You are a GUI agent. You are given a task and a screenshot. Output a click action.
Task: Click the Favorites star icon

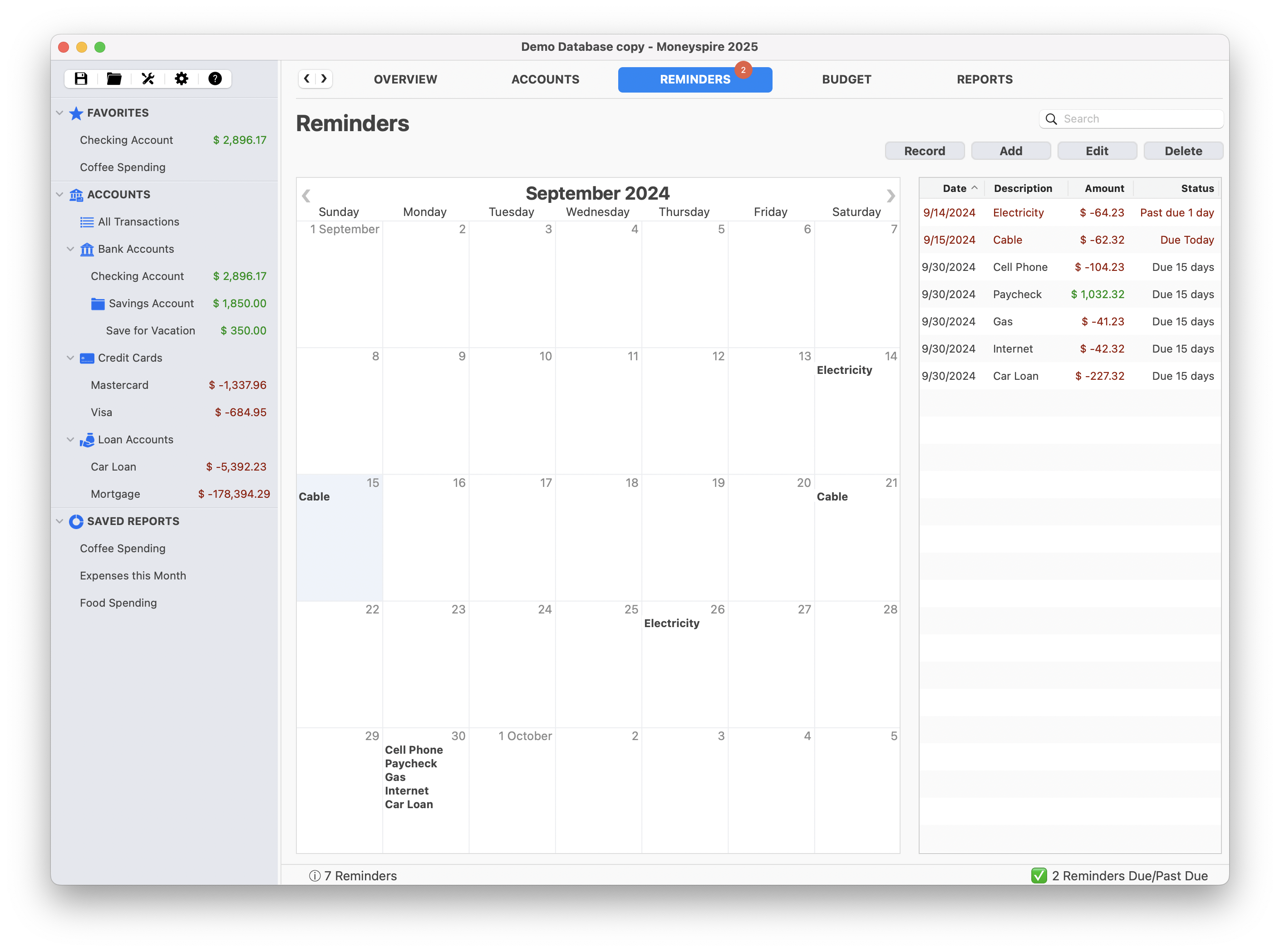(76, 113)
